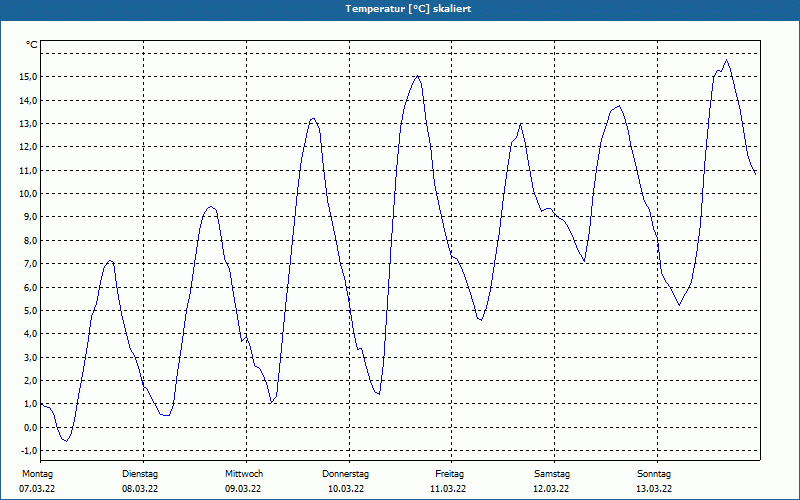The width and height of the screenshot is (800, 500).
Task: Click the 13,0 y-axis value
Action: point(28,123)
